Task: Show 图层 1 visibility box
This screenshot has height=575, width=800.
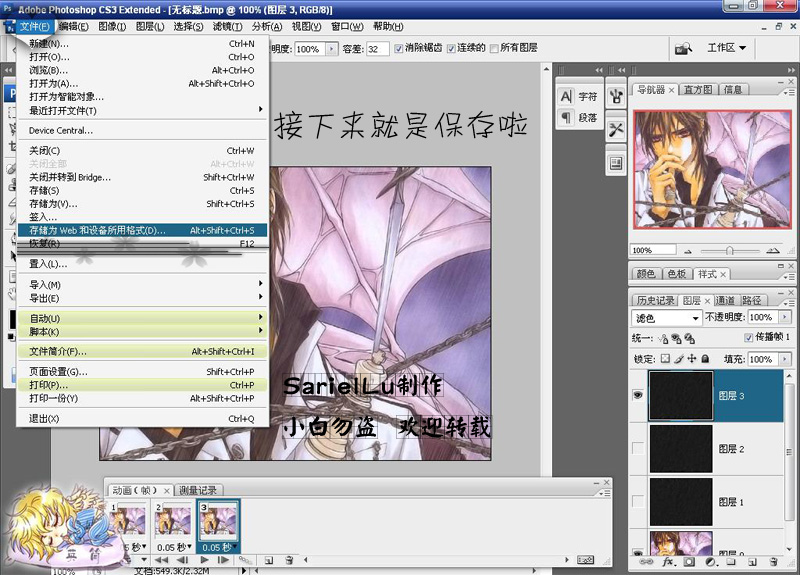Action: click(x=638, y=501)
